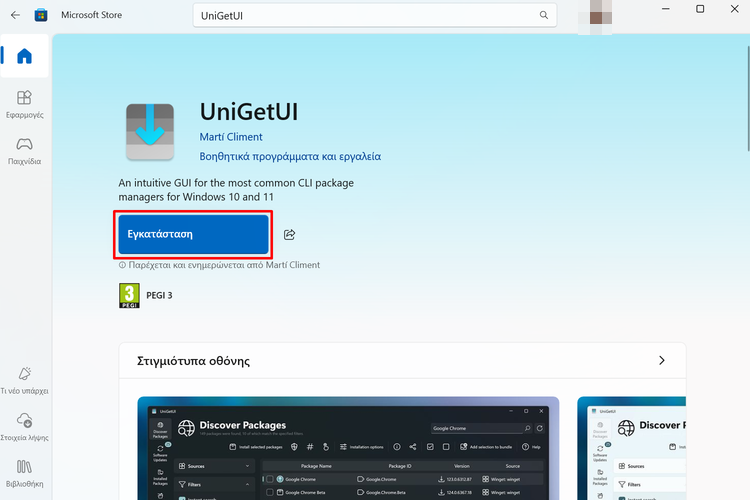Click the share icon beside install
The image size is (750, 500).
pyautogui.click(x=289, y=234)
